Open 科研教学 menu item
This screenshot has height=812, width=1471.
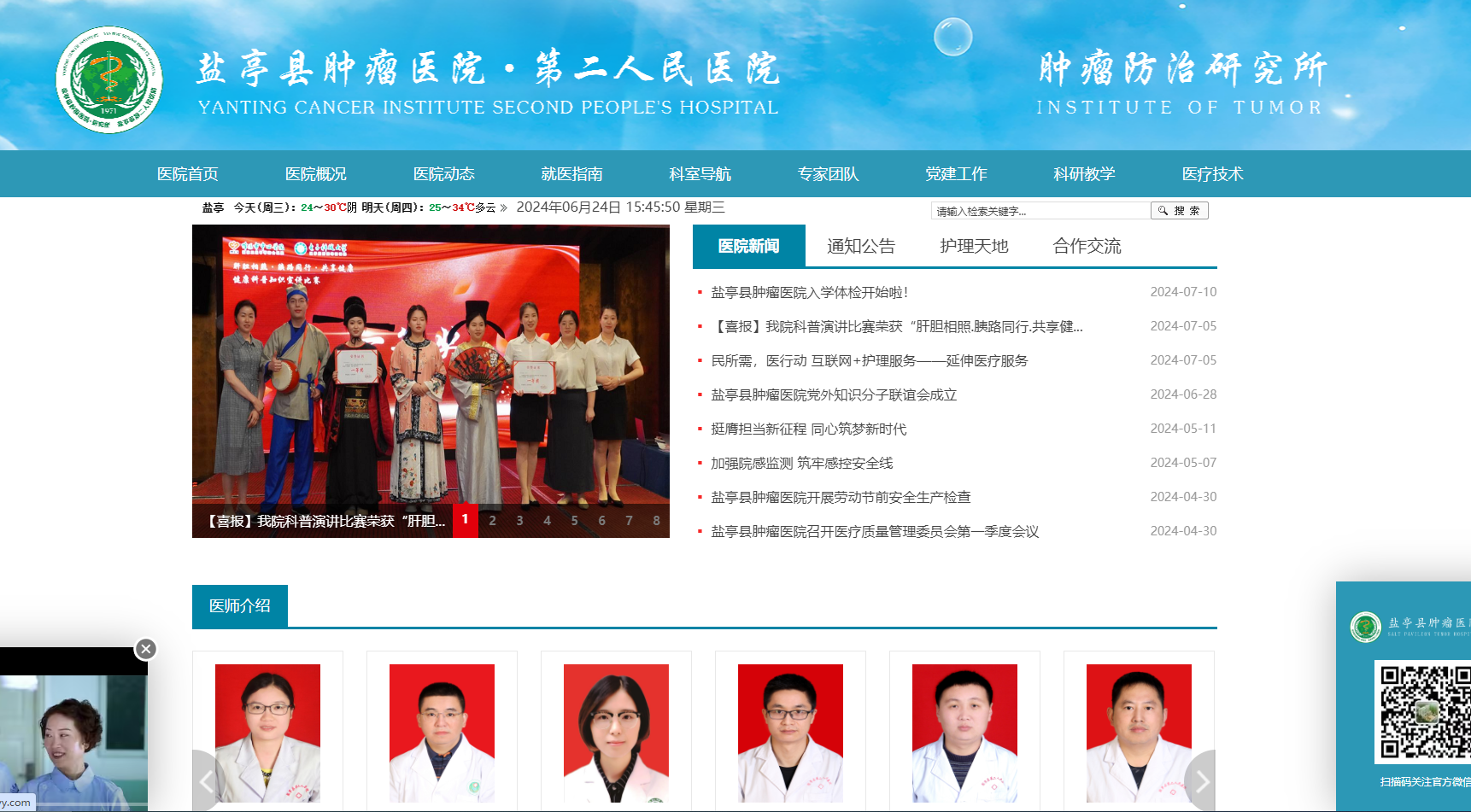pos(1085,174)
